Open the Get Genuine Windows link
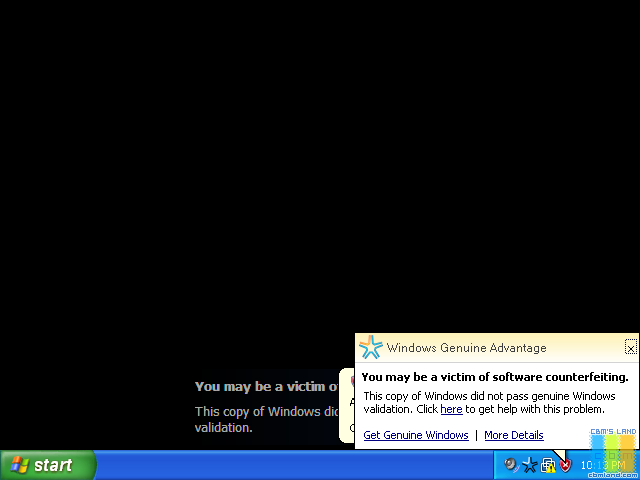The image size is (640, 480). (x=416, y=435)
